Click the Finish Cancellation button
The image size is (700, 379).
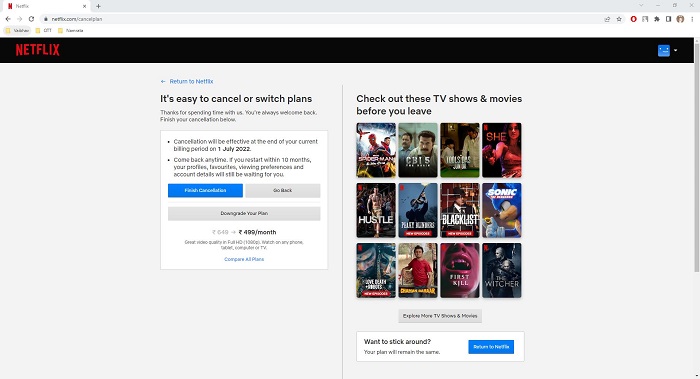tap(205, 190)
